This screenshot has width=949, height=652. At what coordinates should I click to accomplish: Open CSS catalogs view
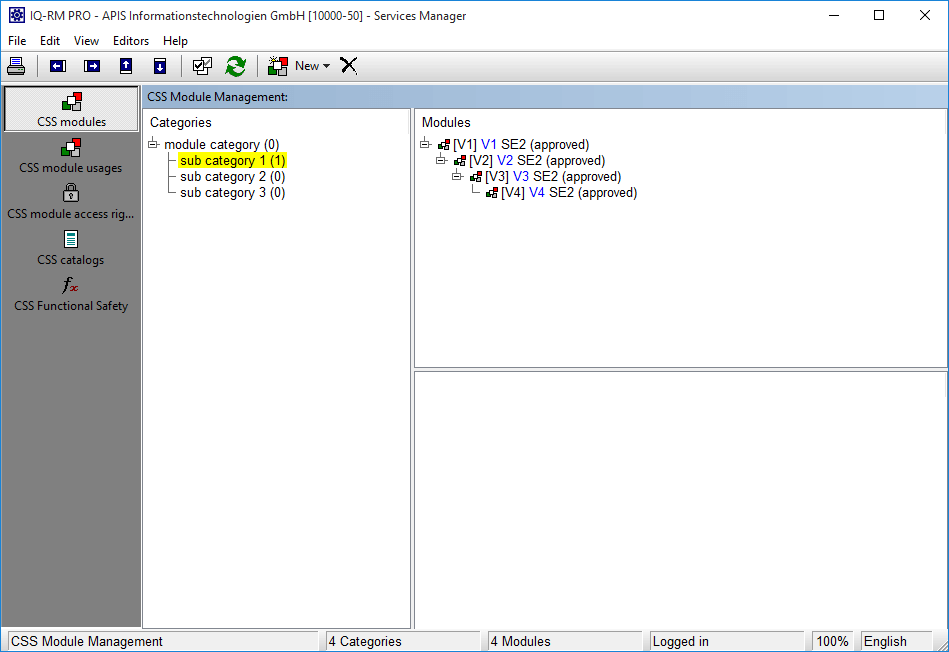71,248
